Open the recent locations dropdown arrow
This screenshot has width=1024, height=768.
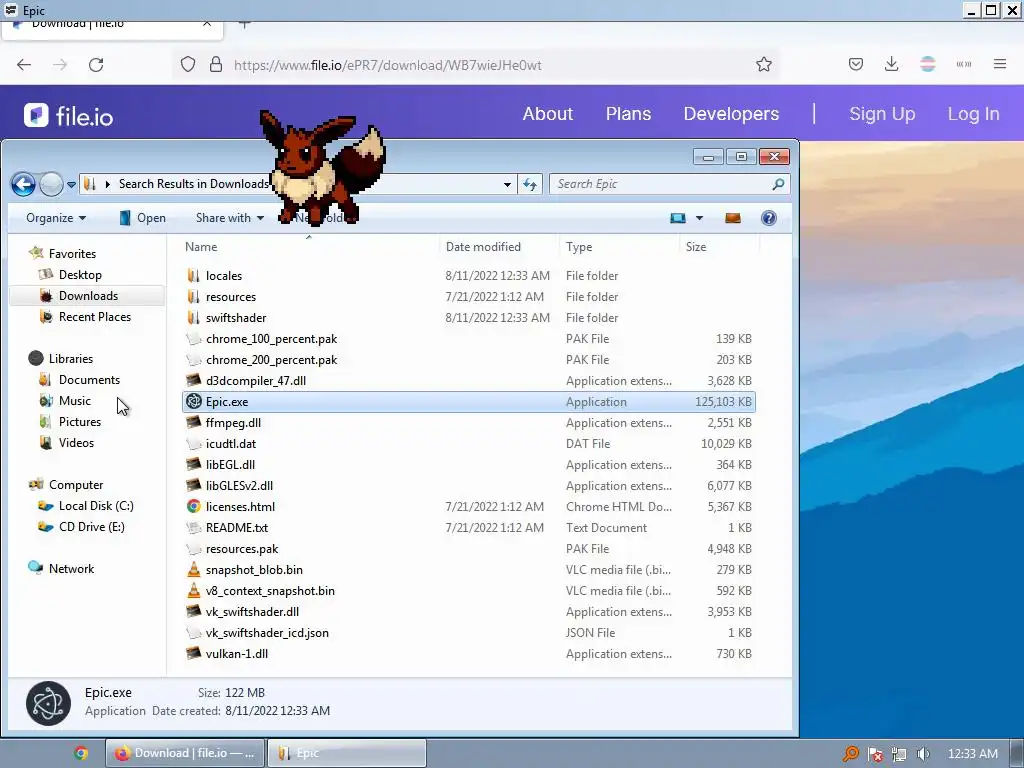pos(71,185)
